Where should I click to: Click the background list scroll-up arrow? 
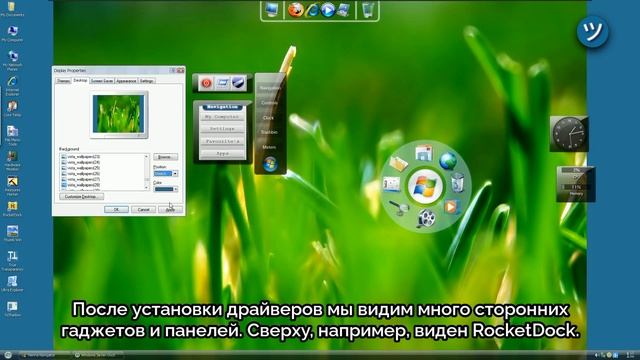[147, 157]
